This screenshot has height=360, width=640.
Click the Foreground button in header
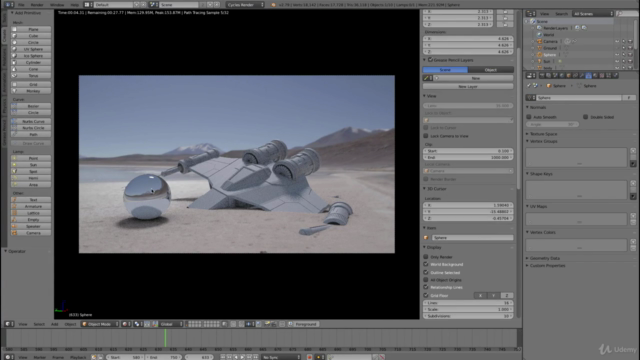coord(306,324)
